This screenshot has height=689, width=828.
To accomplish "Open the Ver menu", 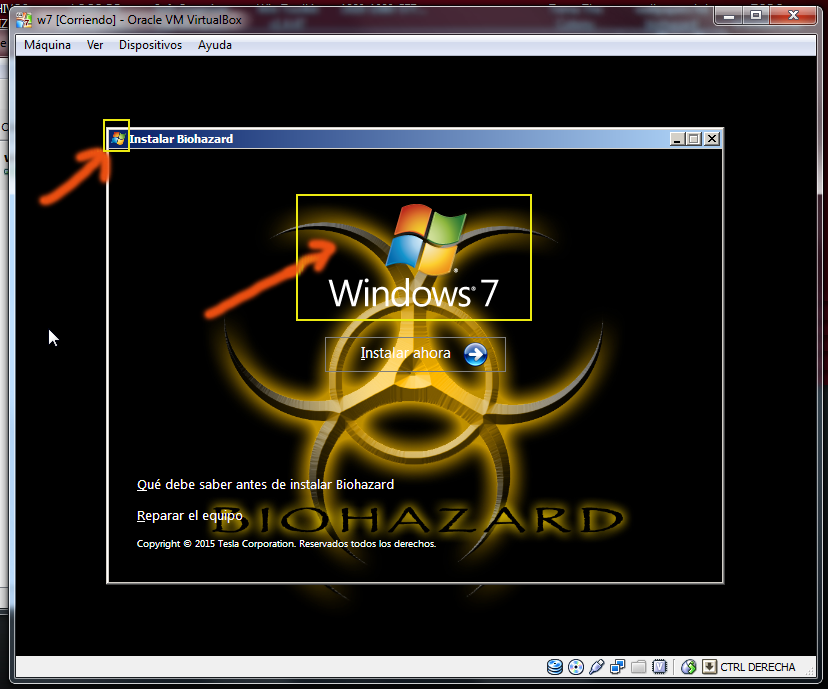I will point(95,45).
